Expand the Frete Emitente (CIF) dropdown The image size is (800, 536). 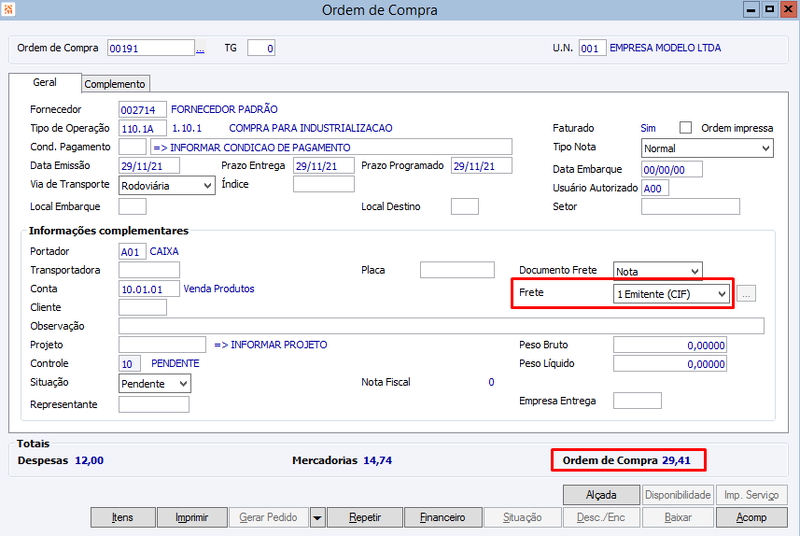pos(671,294)
